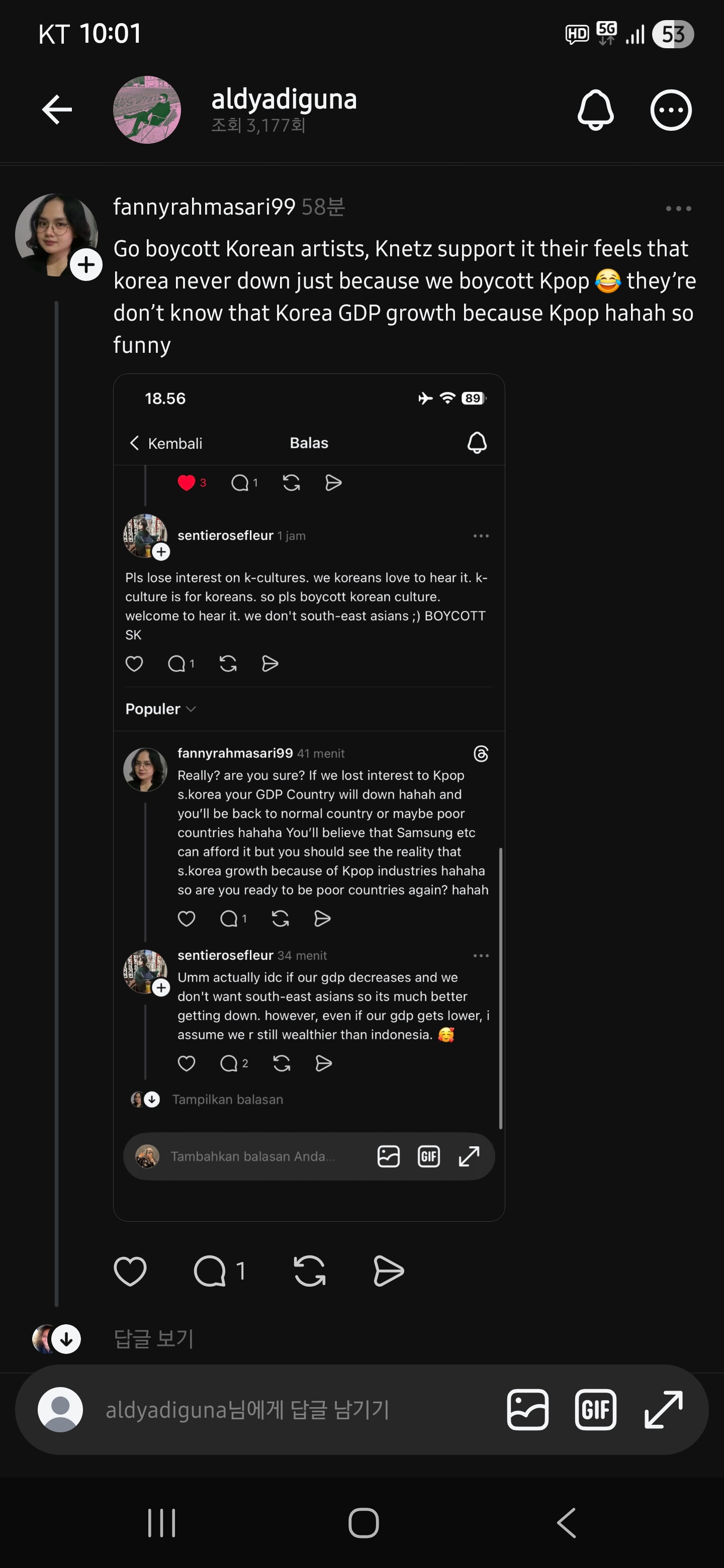Screen dimensions: 724x1568
Task: Open Android recent apps button
Action: click(x=161, y=1523)
